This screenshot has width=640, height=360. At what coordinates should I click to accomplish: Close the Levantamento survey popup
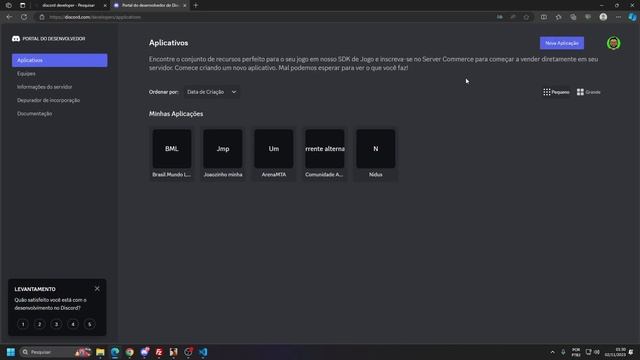click(x=97, y=289)
